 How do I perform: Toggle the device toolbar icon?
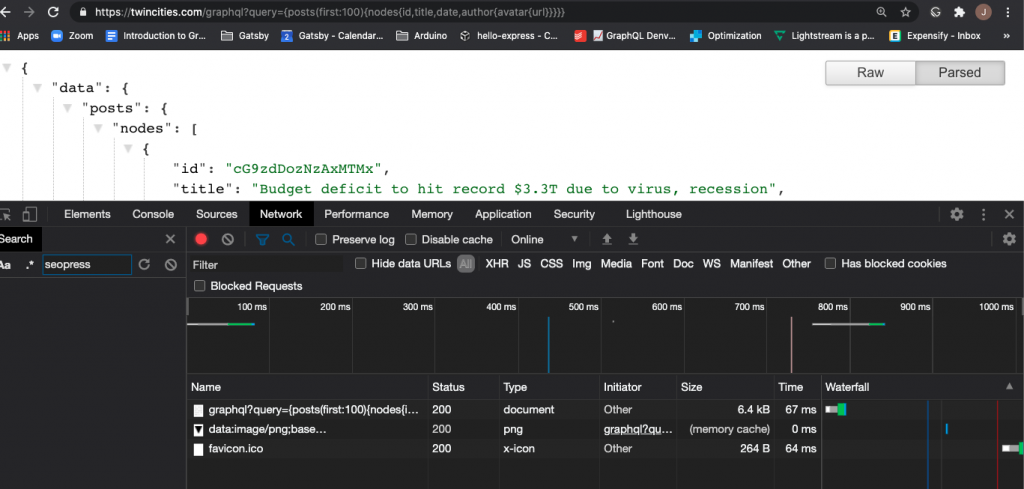(31, 214)
